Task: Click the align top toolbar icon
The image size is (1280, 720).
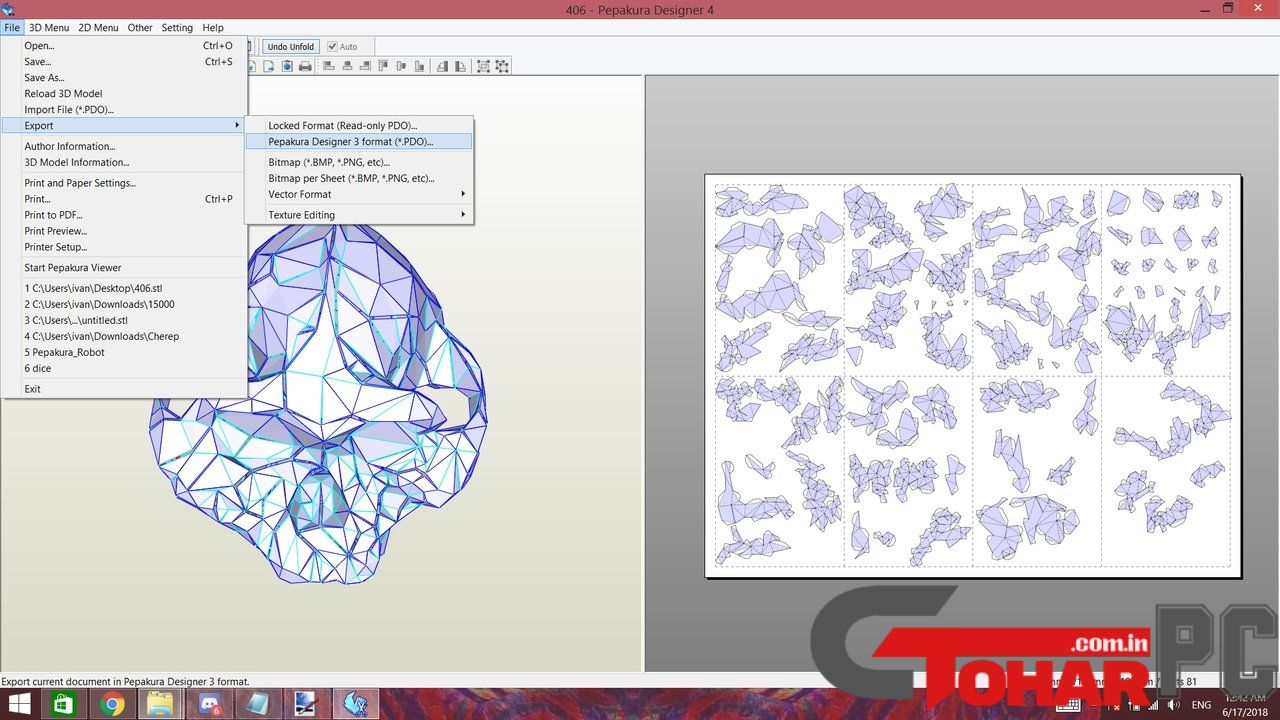Action: [383, 66]
